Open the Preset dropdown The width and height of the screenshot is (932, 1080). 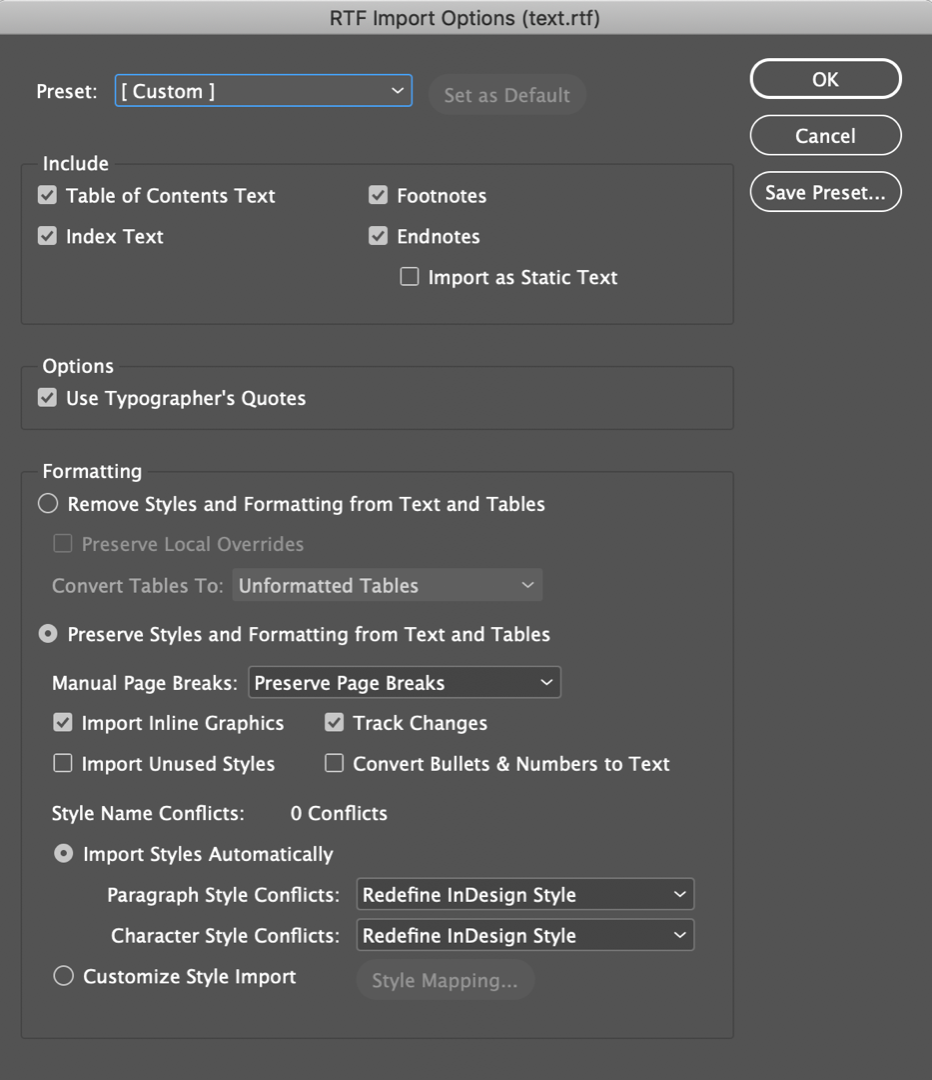point(263,91)
